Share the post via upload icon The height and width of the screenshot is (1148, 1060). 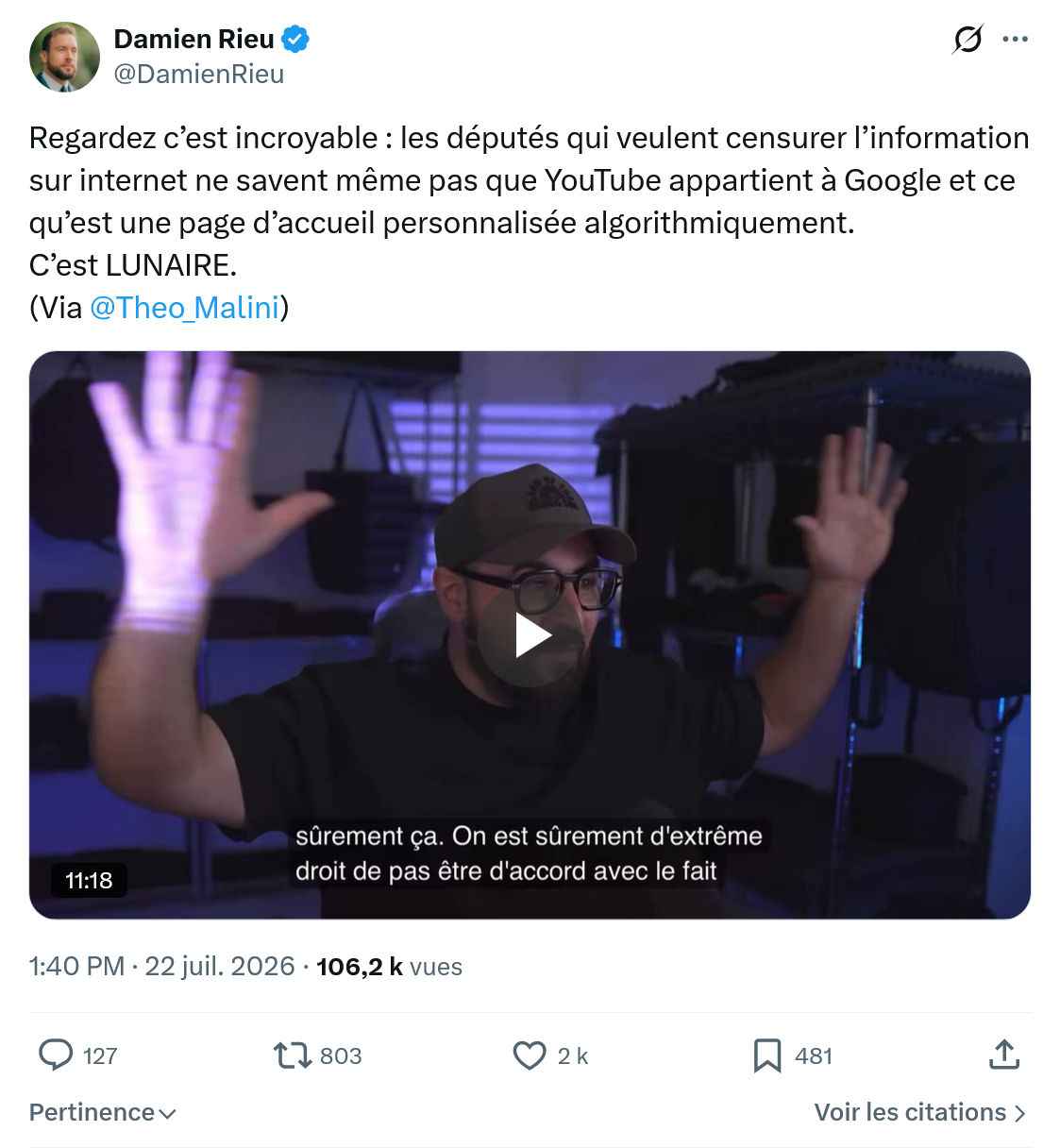(x=1004, y=1055)
